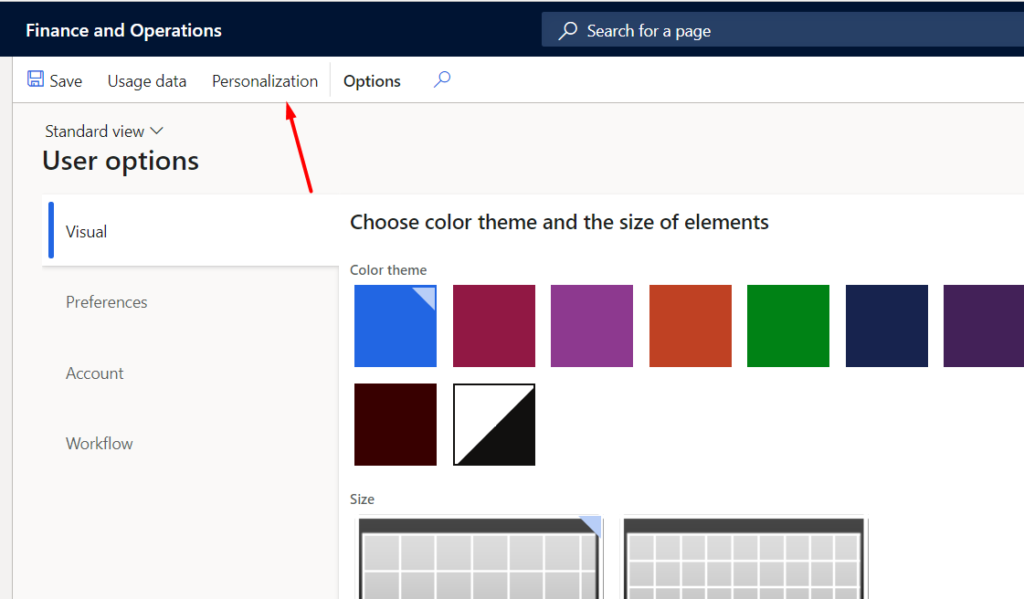Switch to the Preferences tab
1024x599 pixels.
pos(106,302)
